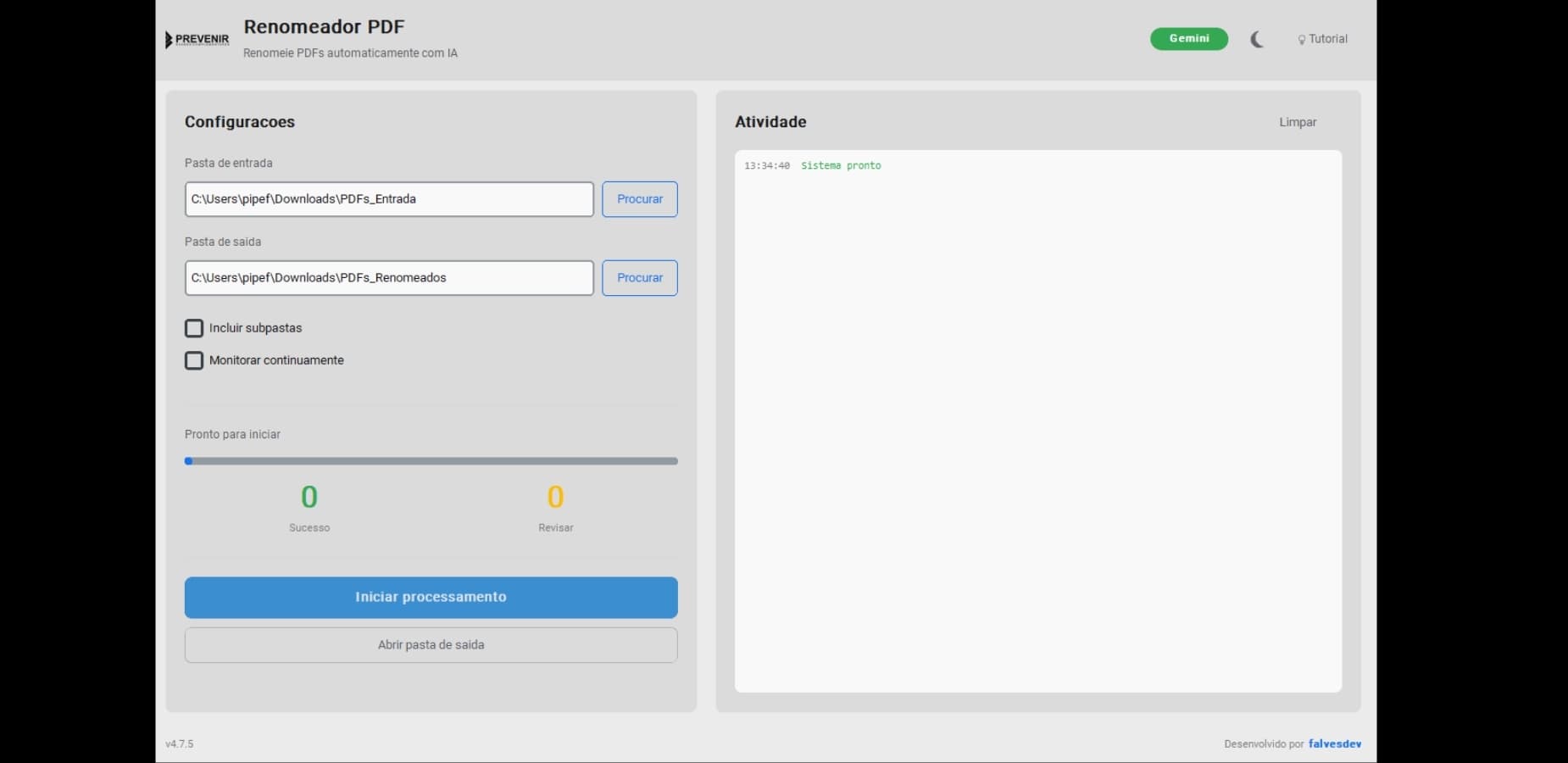This screenshot has height=763, width=1568.
Task: Click Procurar for the Pasta de entrada
Action: point(639,199)
